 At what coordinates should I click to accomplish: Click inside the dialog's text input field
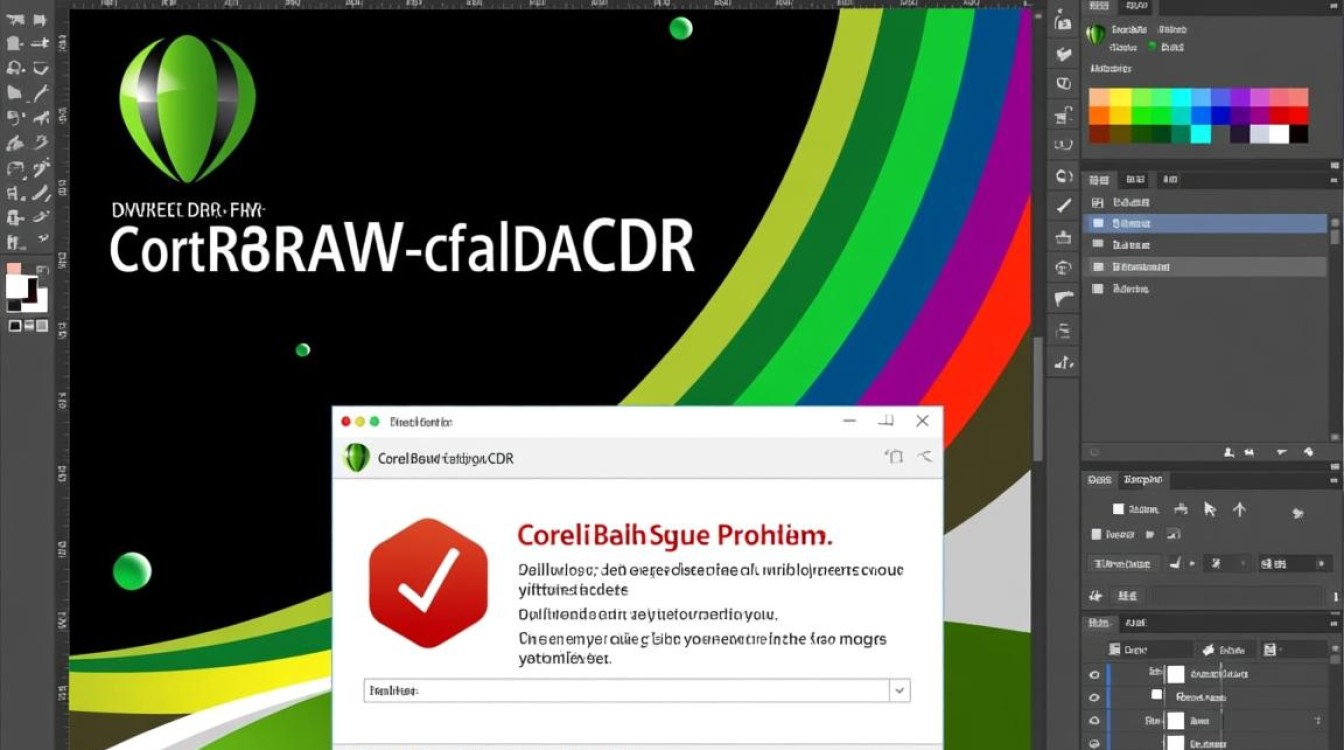click(626, 690)
